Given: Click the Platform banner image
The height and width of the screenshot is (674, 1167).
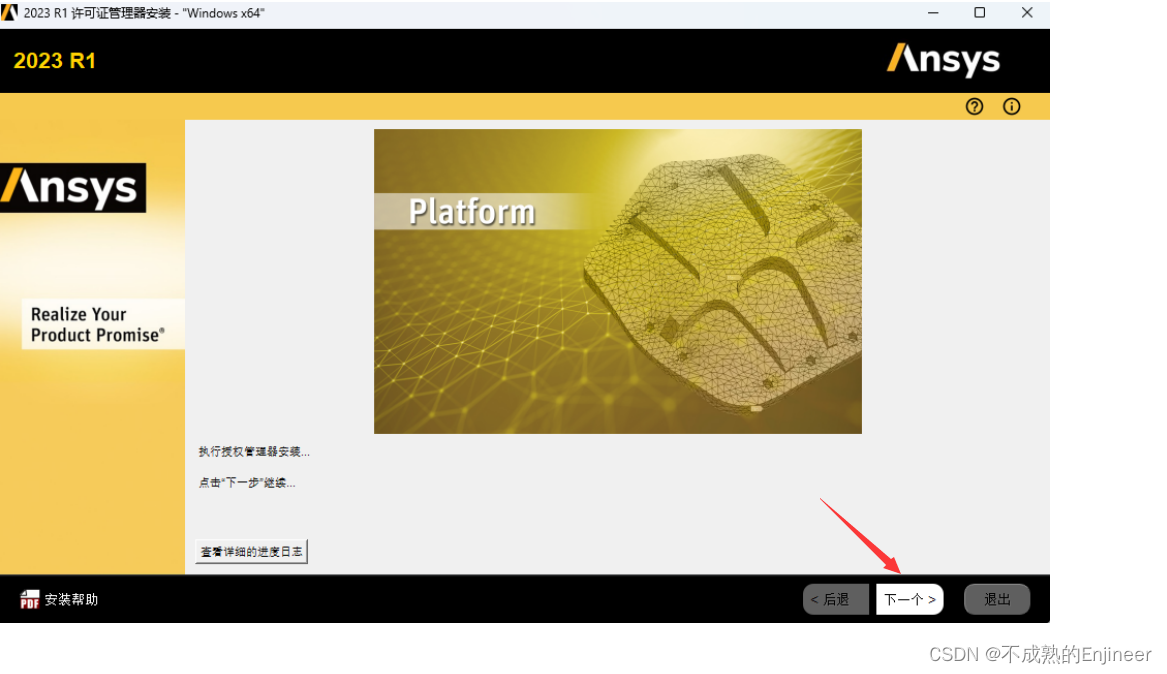Looking at the screenshot, I should click(x=618, y=281).
